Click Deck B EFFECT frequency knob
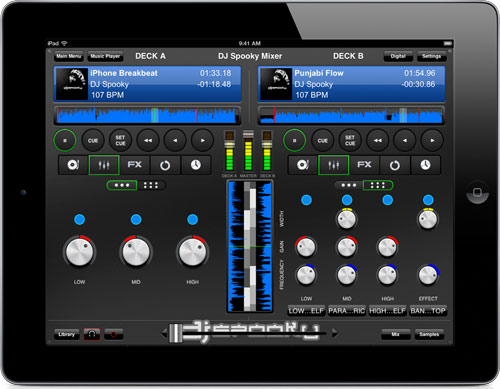Viewport: 500px width, 389px height. point(428,275)
